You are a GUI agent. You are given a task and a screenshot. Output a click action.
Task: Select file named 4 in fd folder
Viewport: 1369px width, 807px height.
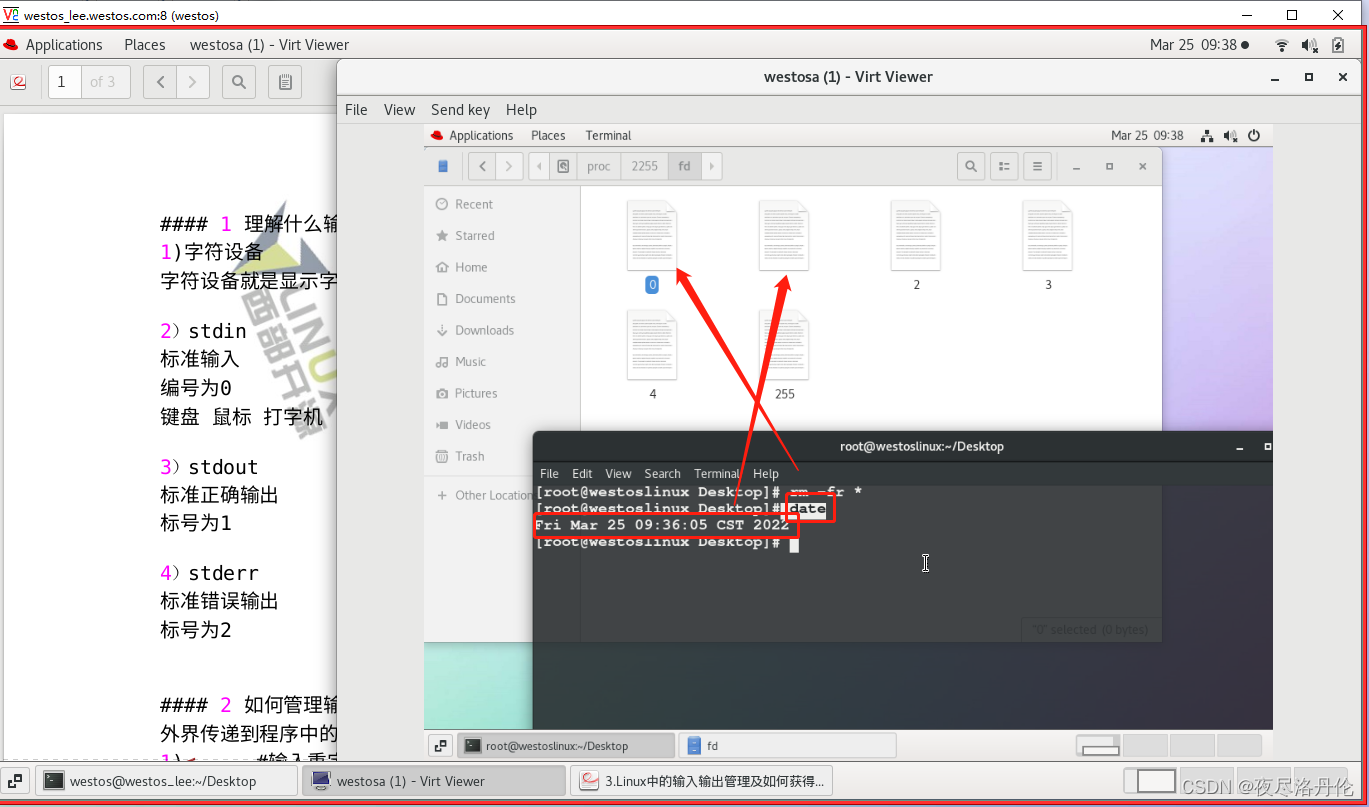tap(652, 355)
